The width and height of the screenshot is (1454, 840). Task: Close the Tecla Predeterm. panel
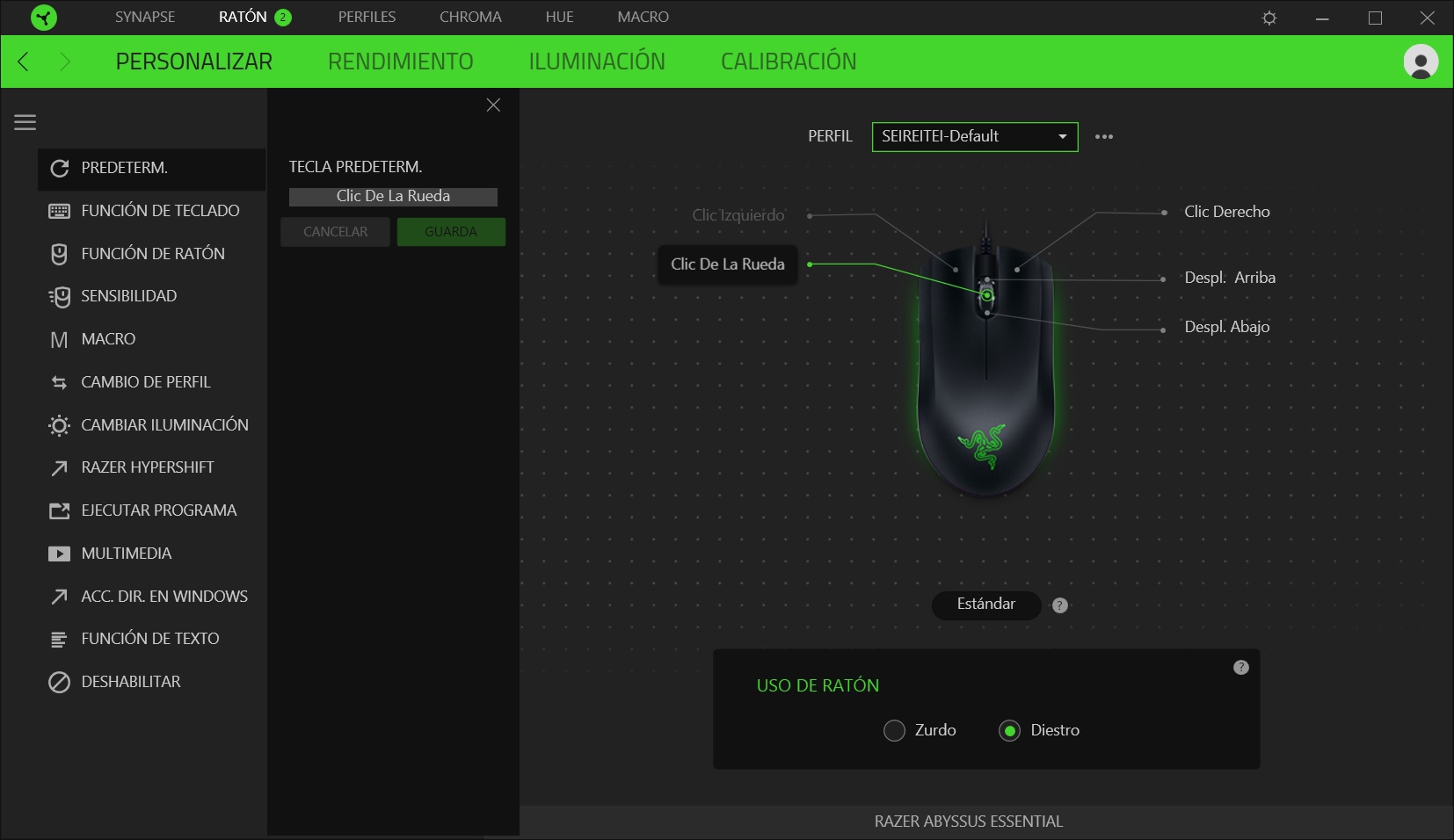coord(493,105)
